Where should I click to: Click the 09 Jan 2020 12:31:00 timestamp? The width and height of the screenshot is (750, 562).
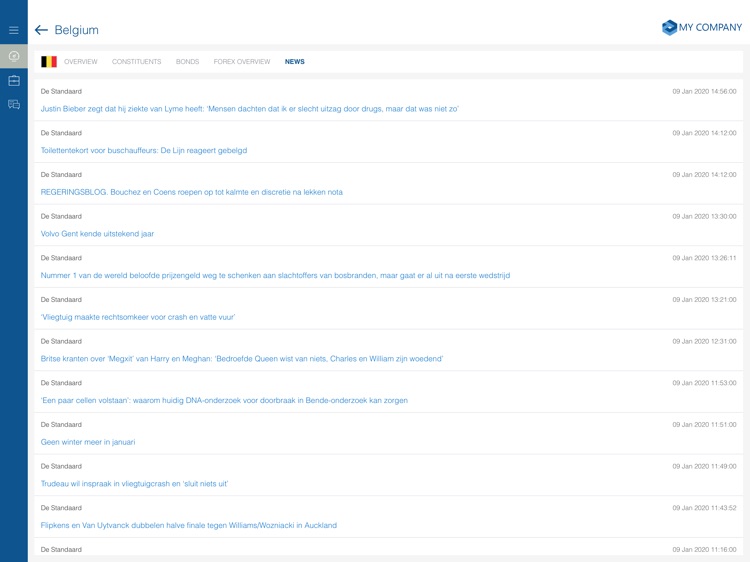coord(704,341)
